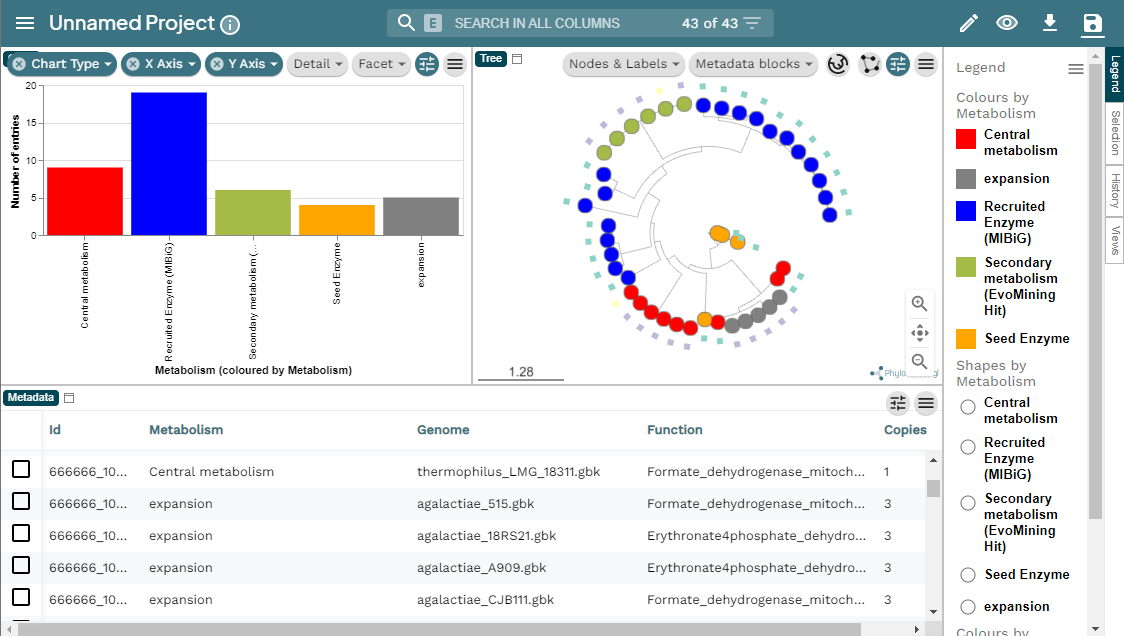The height and width of the screenshot is (636, 1124).
Task: Select the Seed Enzyme shape radio button
Action: (967, 574)
